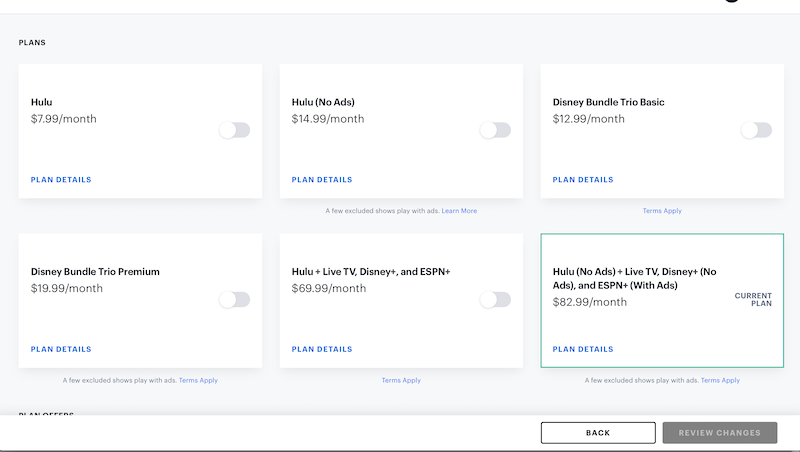Click Terms Apply under Hulu + Live TV card
800x452 pixels.
(x=401, y=380)
